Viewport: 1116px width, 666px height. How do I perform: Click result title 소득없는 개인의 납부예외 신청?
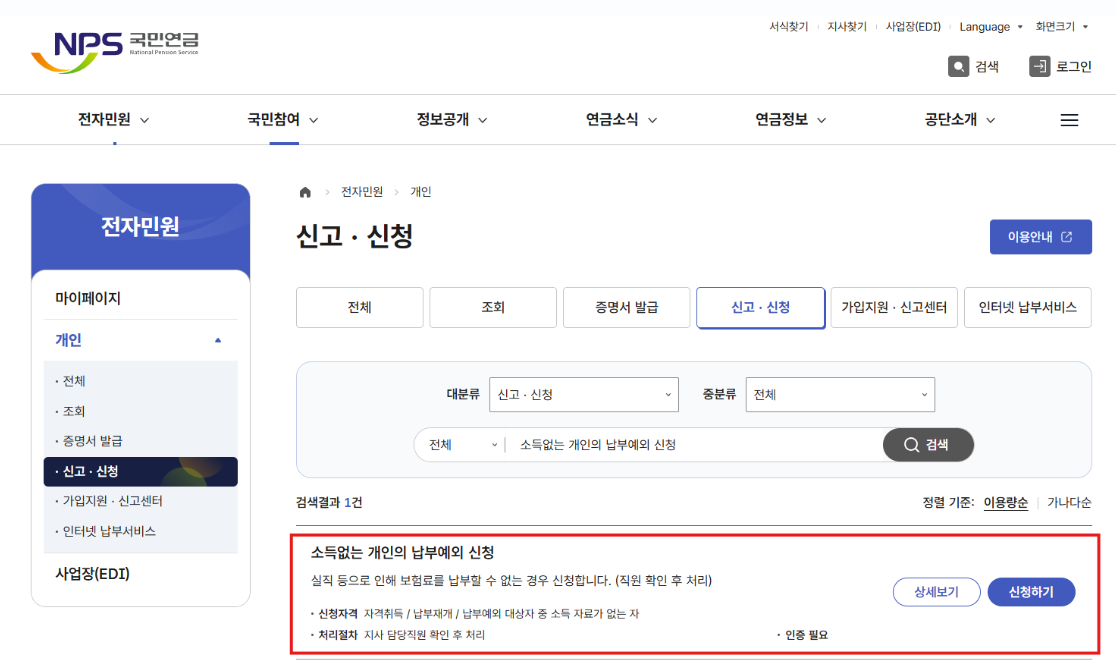pyautogui.click(x=402, y=553)
